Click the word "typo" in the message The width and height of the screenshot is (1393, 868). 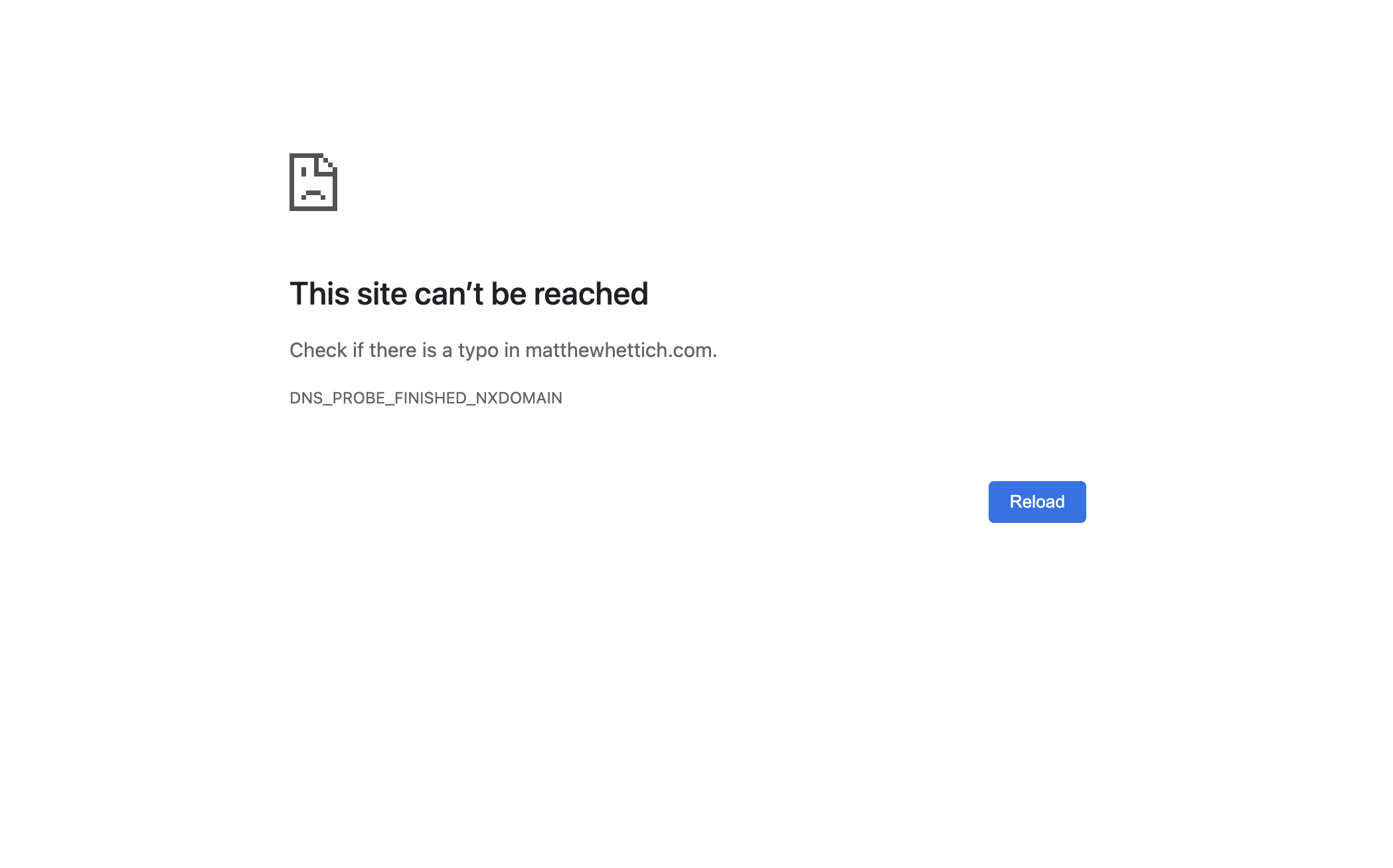pyautogui.click(x=478, y=350)
